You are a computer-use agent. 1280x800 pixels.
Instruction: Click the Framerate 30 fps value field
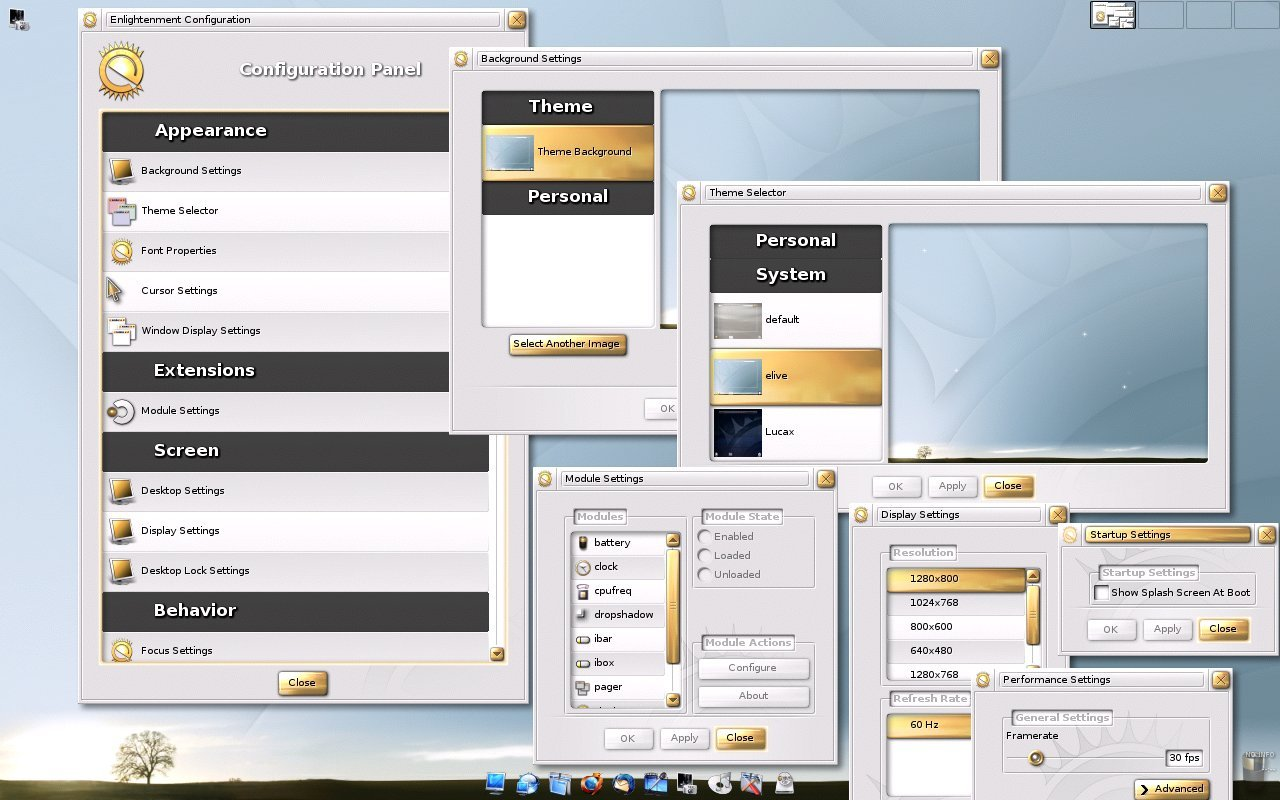tap(1184, 758)
